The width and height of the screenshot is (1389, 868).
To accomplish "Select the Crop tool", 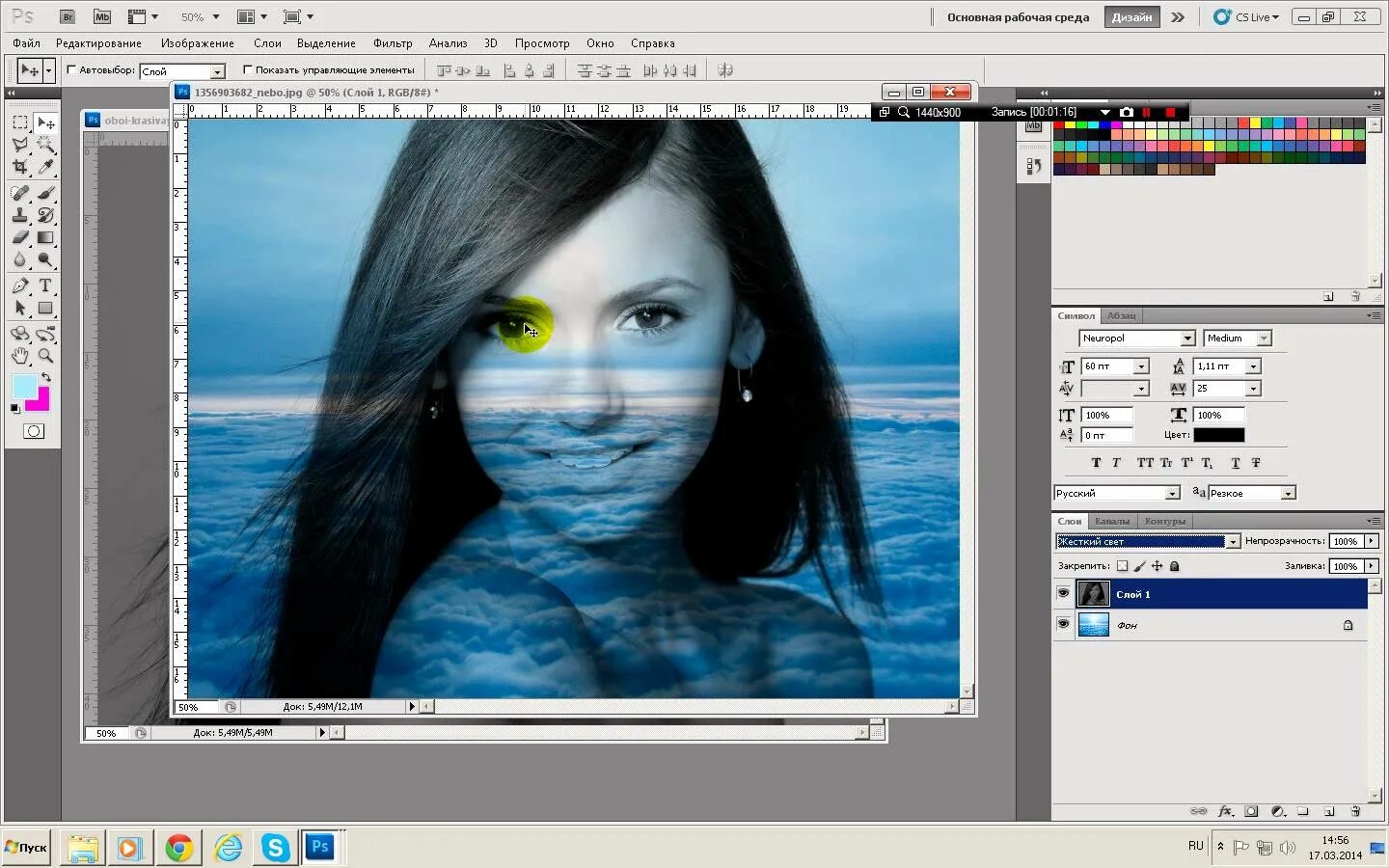I will 20,167.
